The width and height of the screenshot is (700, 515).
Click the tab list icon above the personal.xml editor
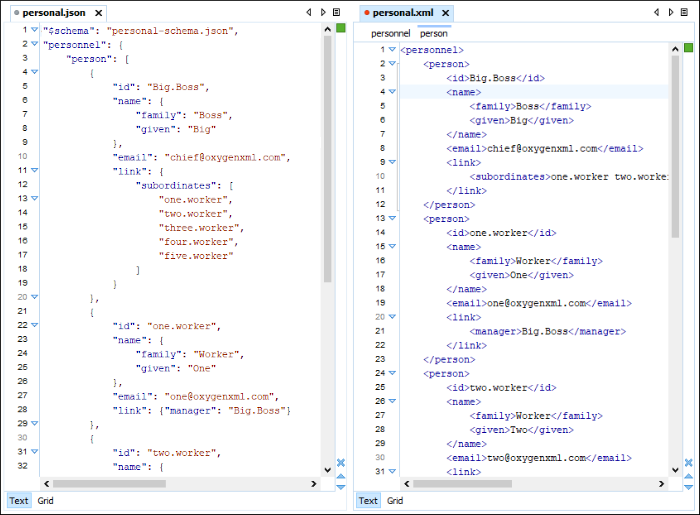pyautogui.click(x=685, y=13)
